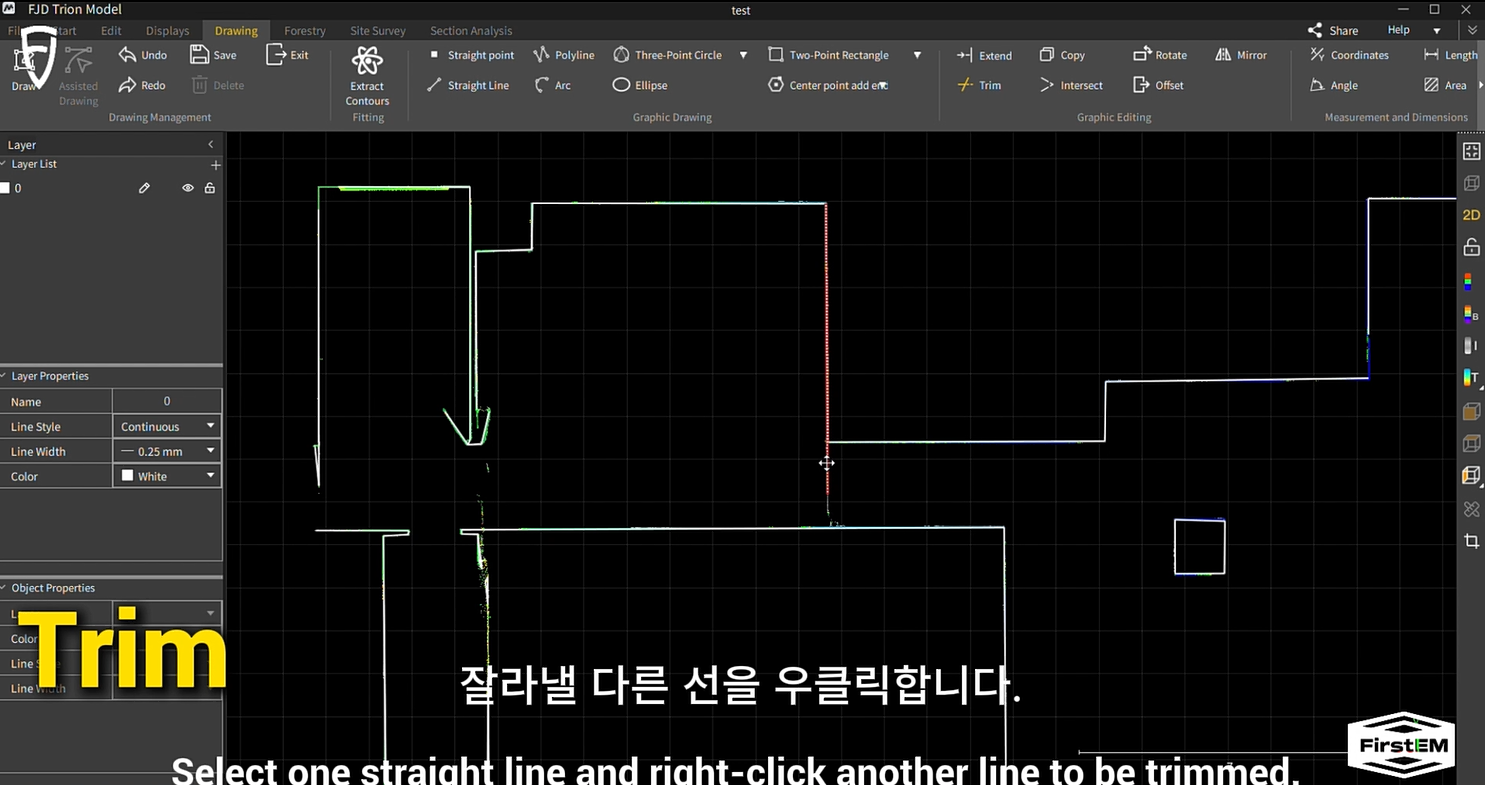The height and width of the screenshot is (785, 1485).
Task: Toggle the 2D view mode
Action: 1471,215
